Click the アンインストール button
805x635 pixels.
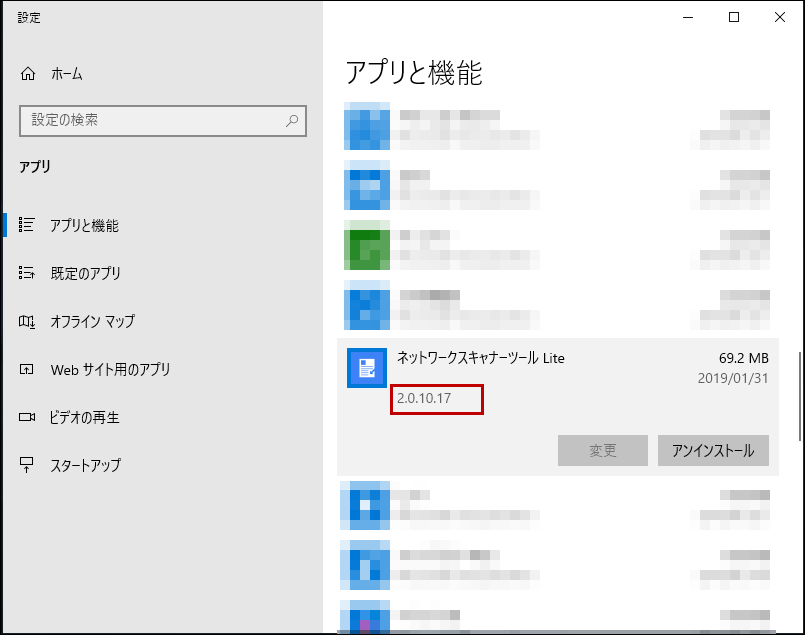(713, 451)
